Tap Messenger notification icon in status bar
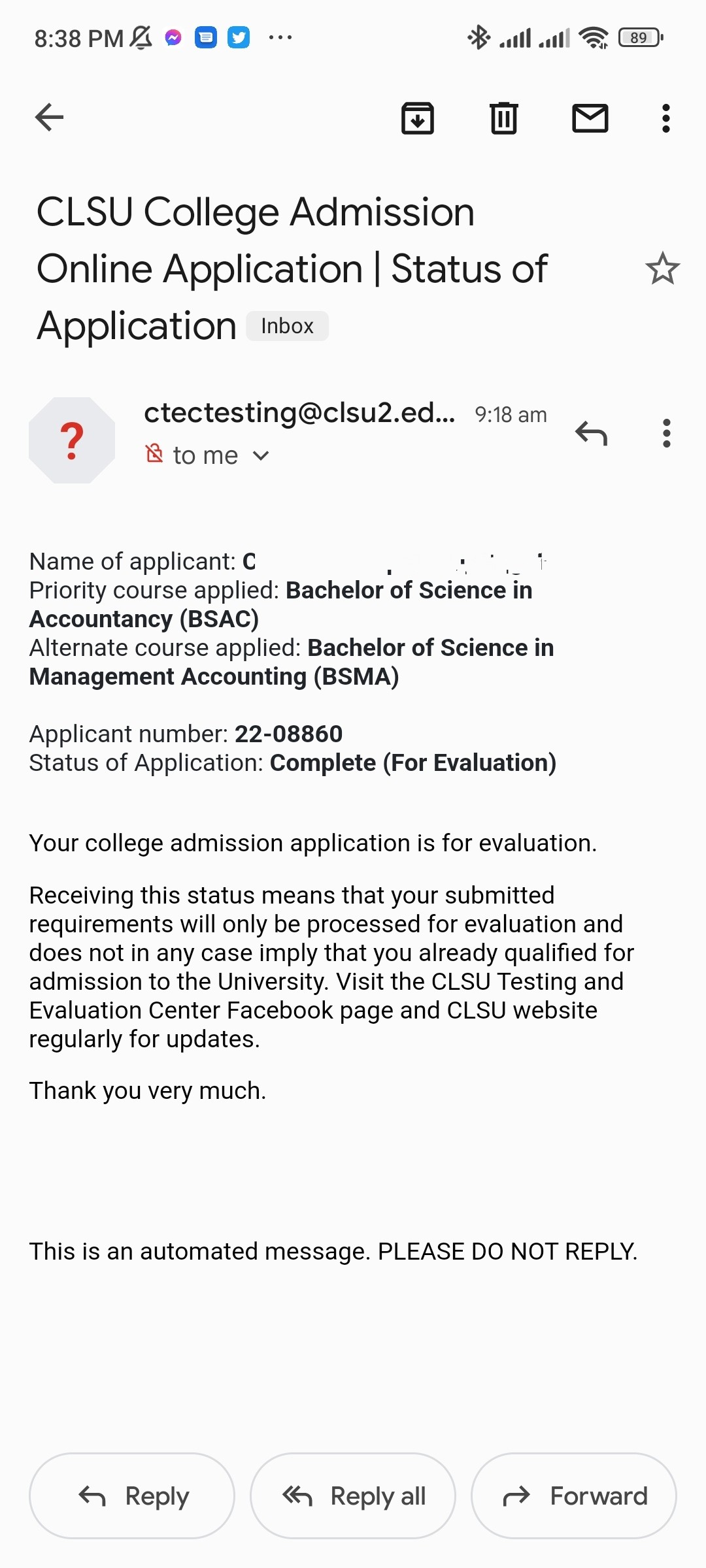 click(173, 38)
